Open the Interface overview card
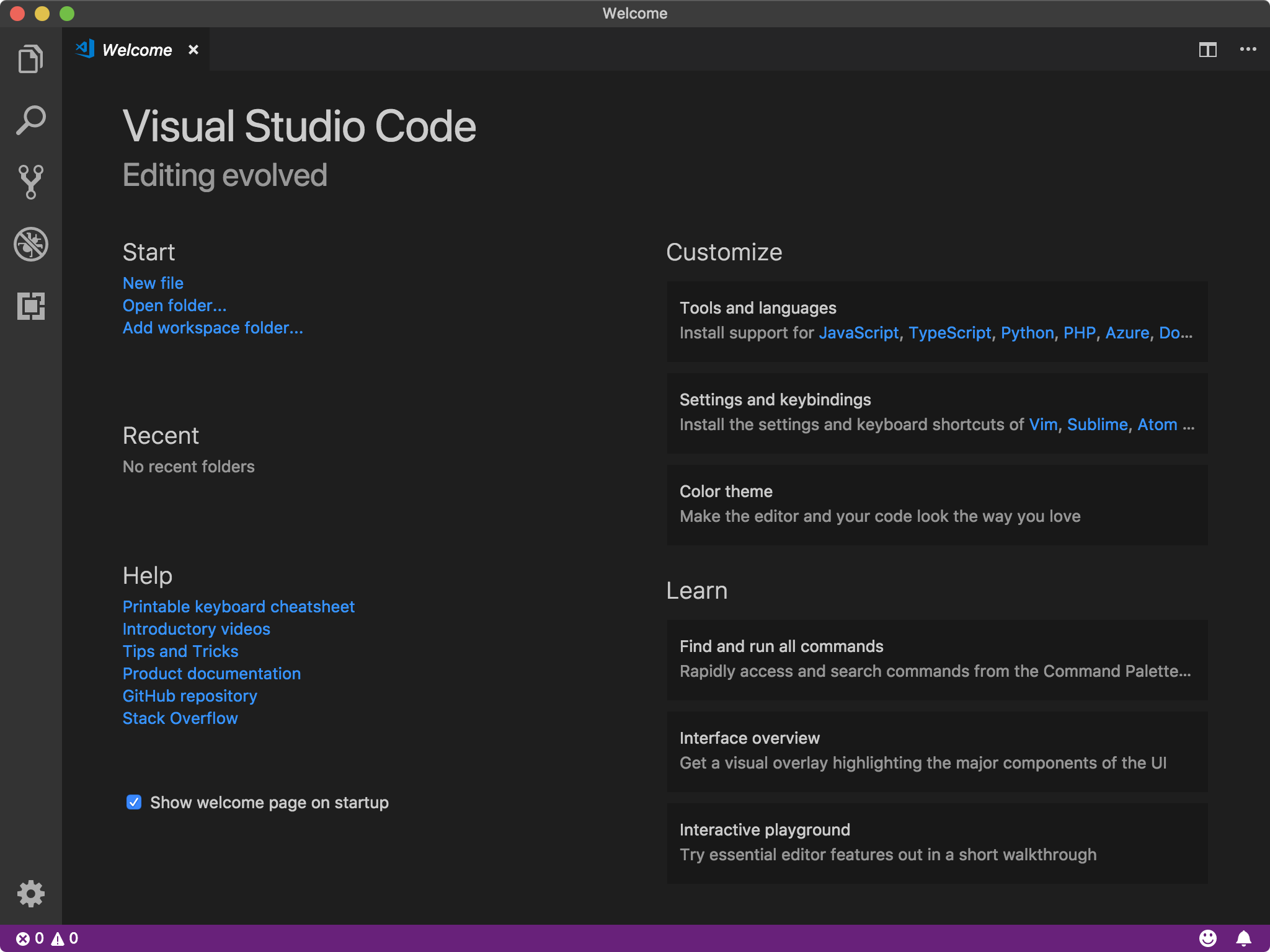This screenshot has width=1270, height=952. click(x=937, y=751)
